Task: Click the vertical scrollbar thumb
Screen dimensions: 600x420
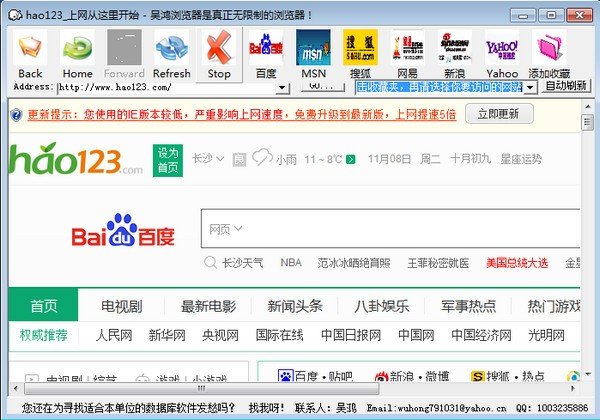Action: pyautogui.click(x=587, y=122)
